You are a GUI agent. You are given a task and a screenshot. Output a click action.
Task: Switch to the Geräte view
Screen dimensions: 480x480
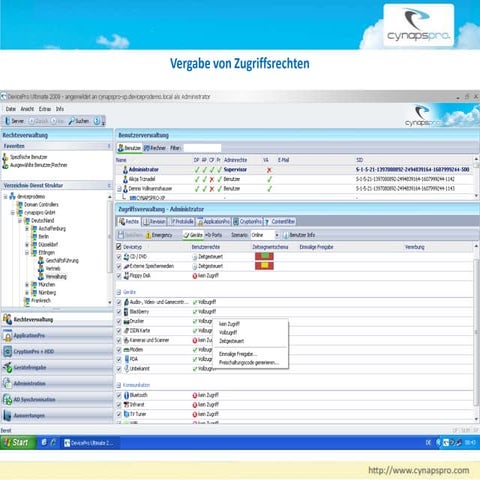coord(193,235)
